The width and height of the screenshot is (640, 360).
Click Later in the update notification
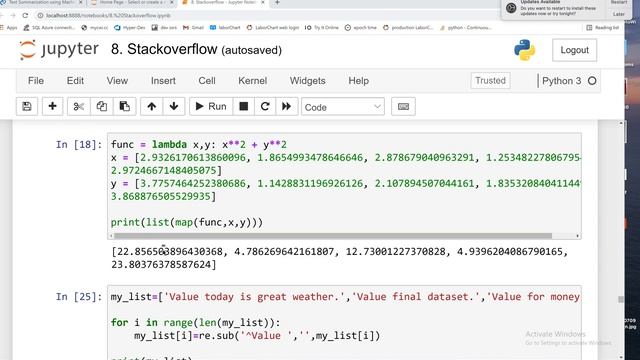pos(619,14)
